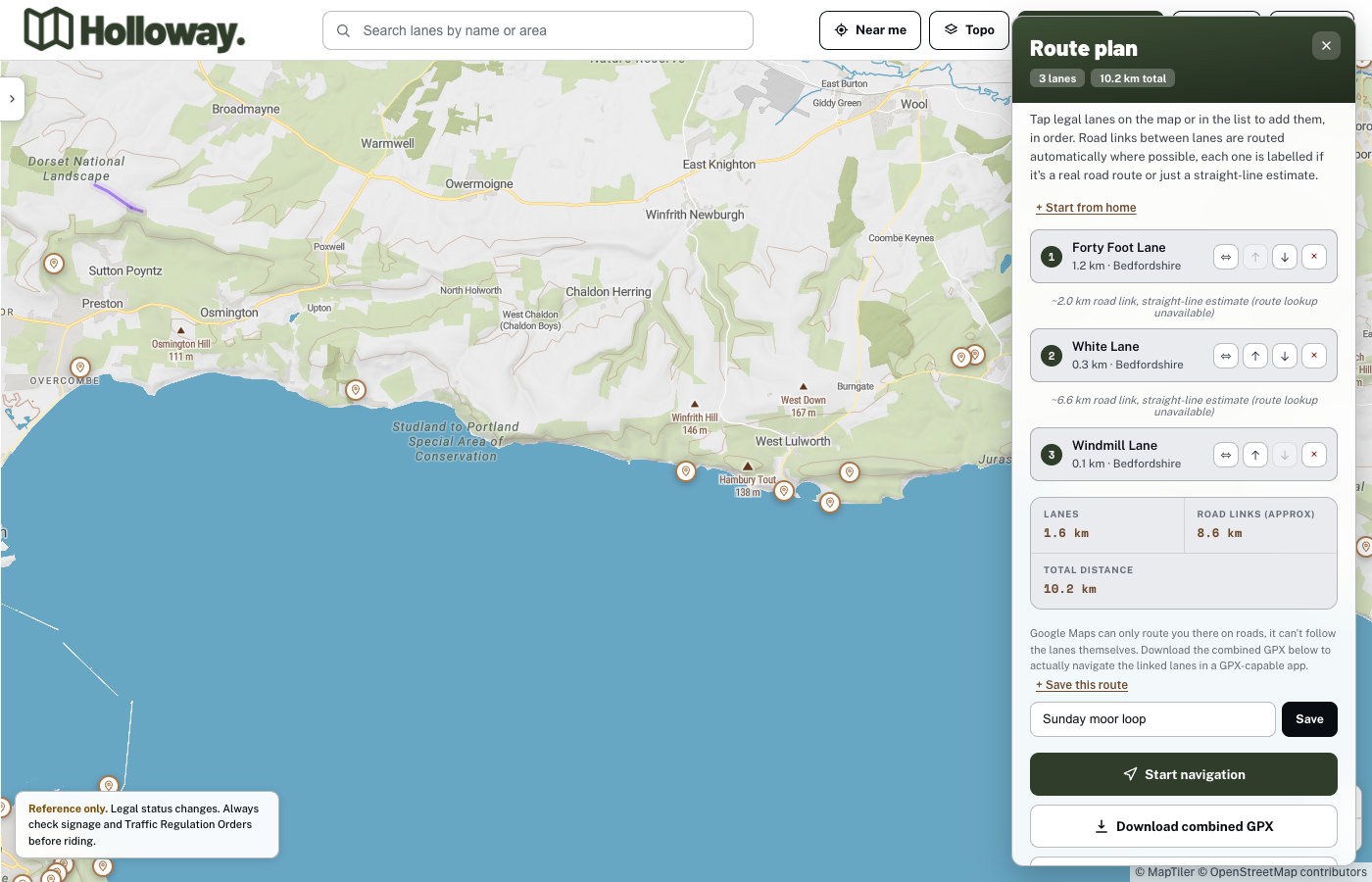Screen dimensions: 1372x882
Task: Move Forty Foot Lane up
Action: [1255, 257]
